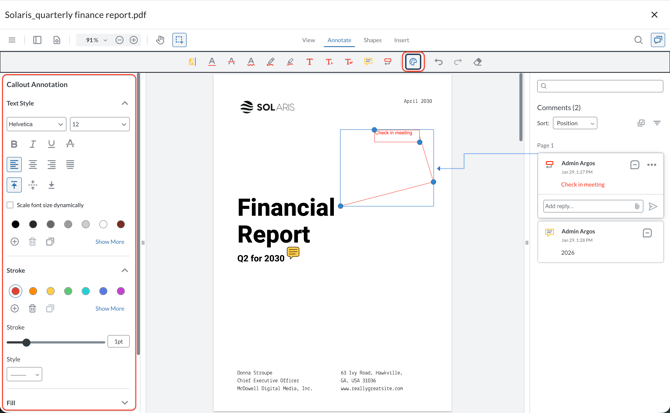Open more options on Check in meeting comment
Image resolution: width=670 pixels, height=413 pixels.
(x=652, y=165)
